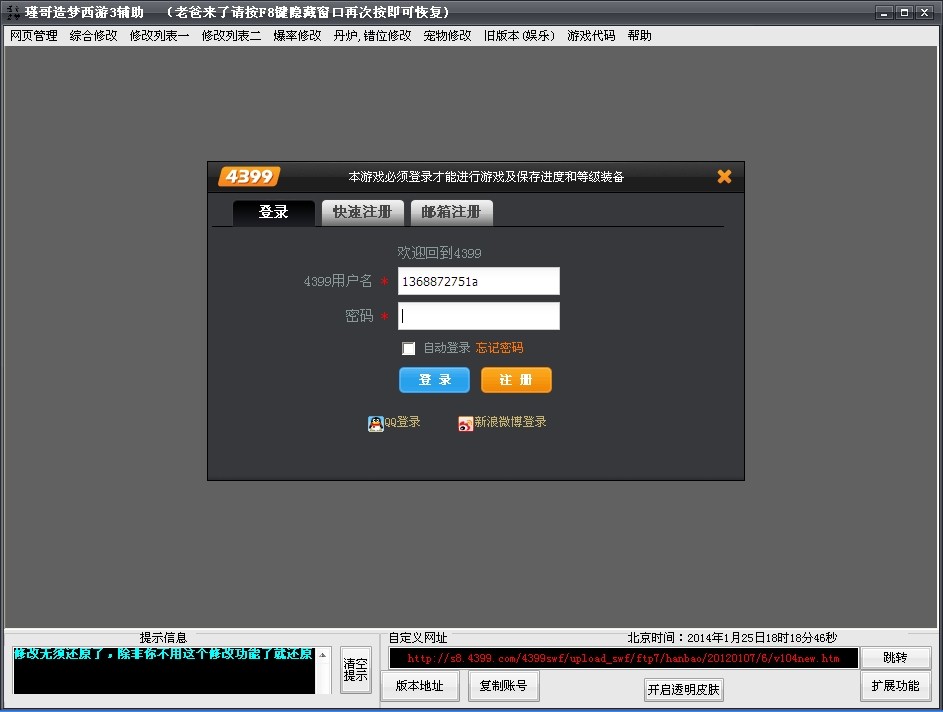Open the 网页管理 menu
Screen dimensions: 943x712
(x=34, y=36)
